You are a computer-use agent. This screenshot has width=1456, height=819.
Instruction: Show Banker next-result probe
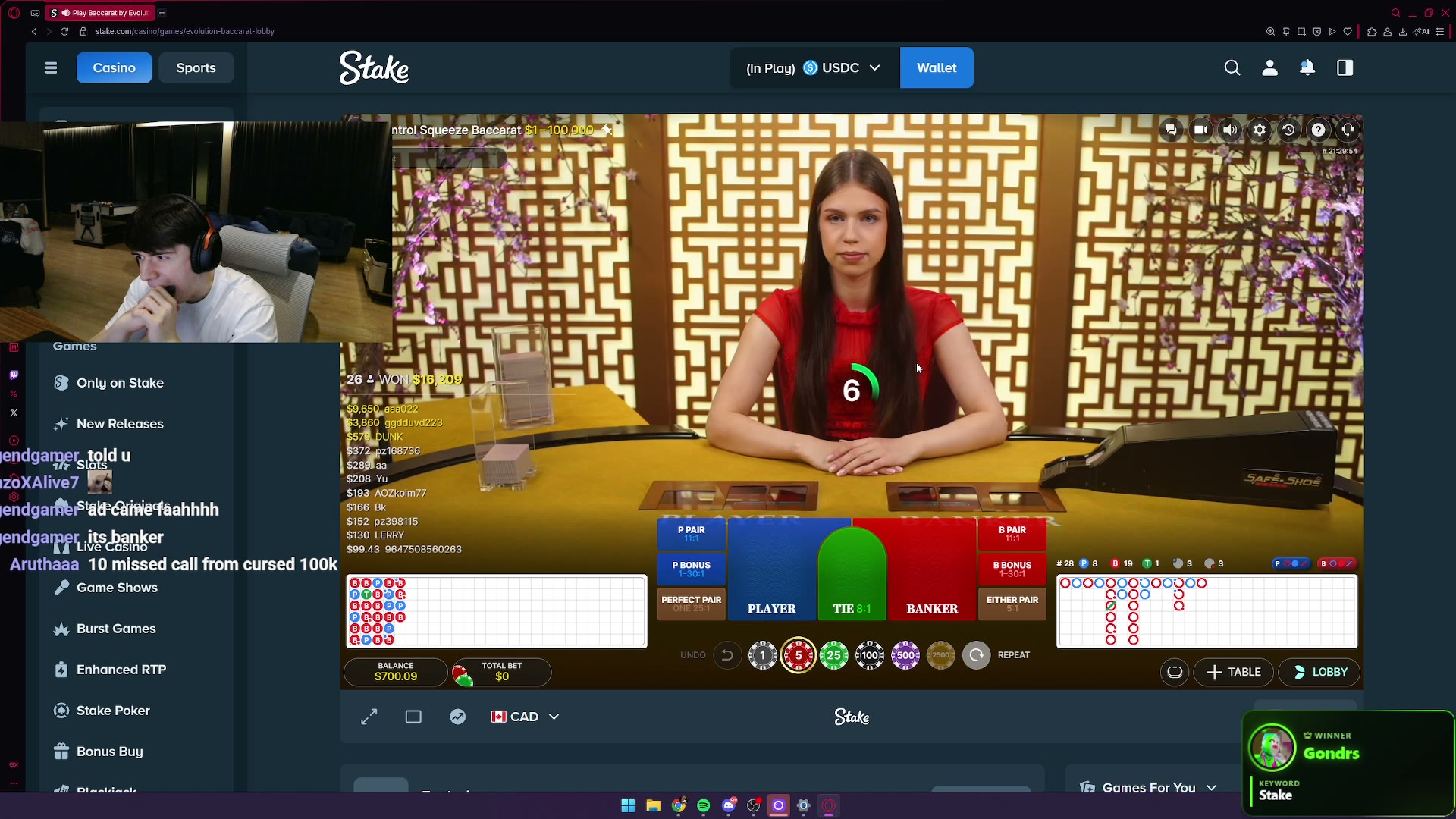pos(1338,563)
